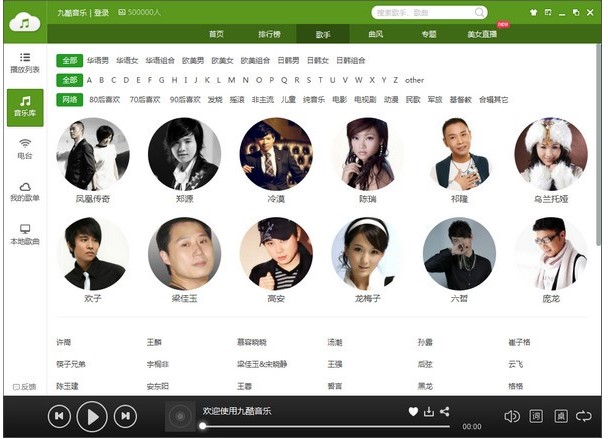Click the album disc thumbnail in player
Viewport: 608px width, 439px height.
(180, 417)
